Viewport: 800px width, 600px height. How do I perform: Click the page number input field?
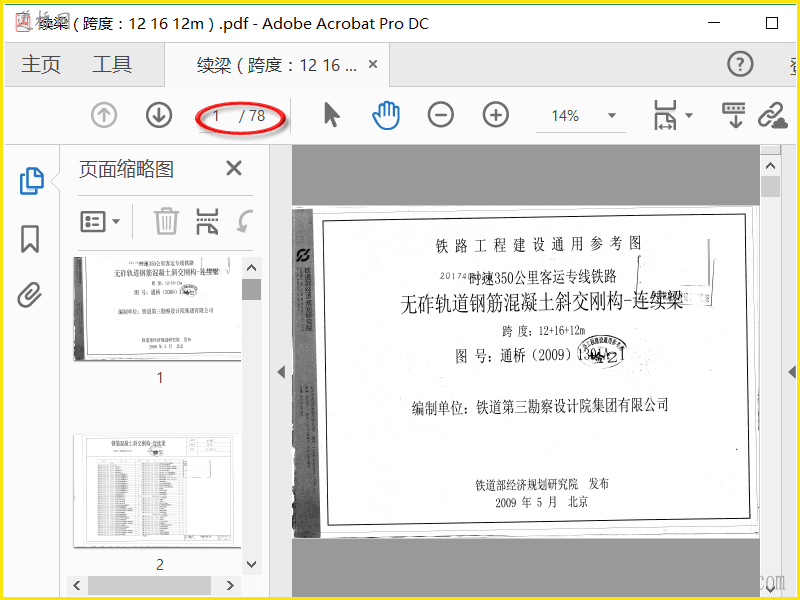(x=216, y=116)
